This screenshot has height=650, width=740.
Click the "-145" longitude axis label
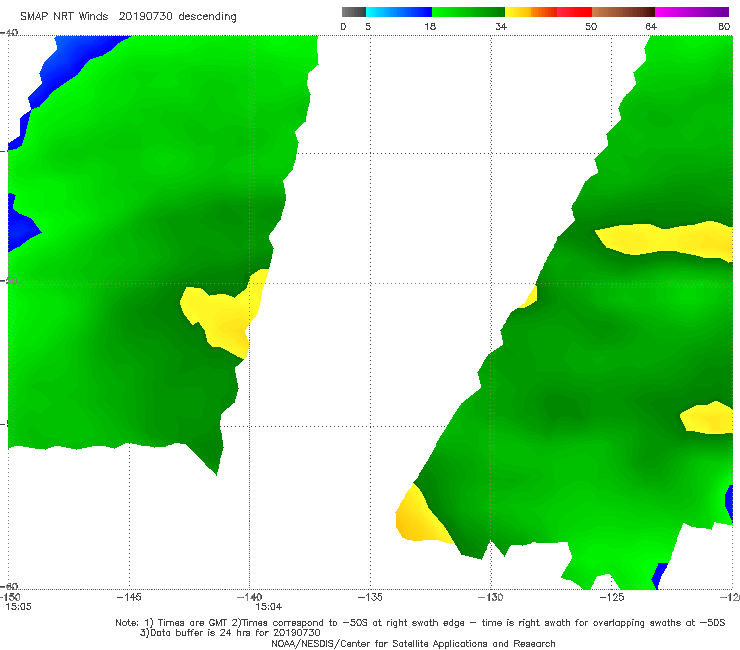[129, 597]
